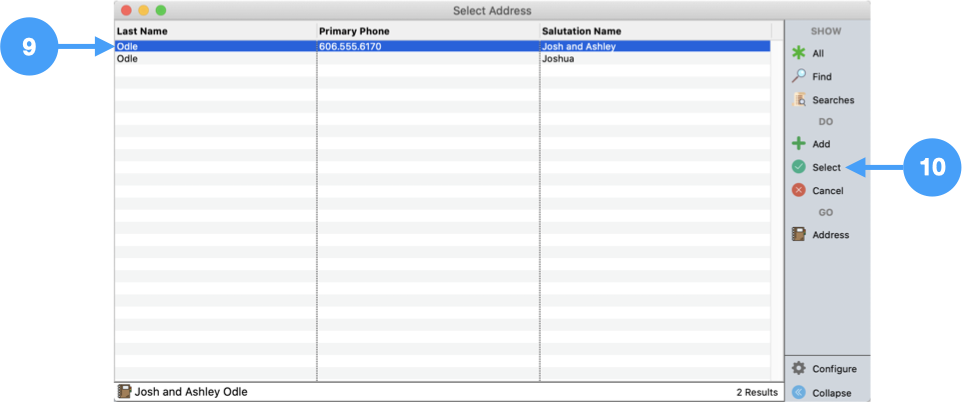The width and height of the screenshot is (962, 402).
Task: Click the Select button label
Action: (826, 168)
